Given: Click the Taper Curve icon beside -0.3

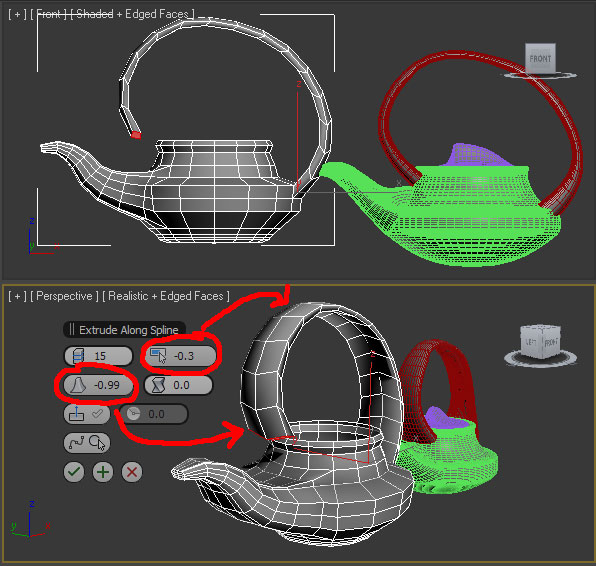Looking at the screenshot, I should (158, 356).
